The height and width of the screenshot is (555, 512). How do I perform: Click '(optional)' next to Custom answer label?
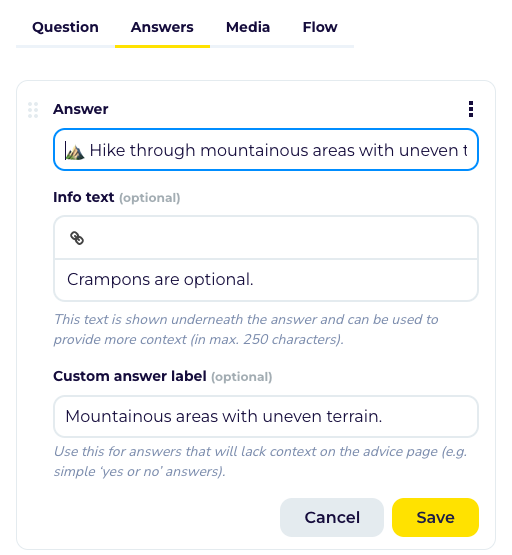pos(242,377)
